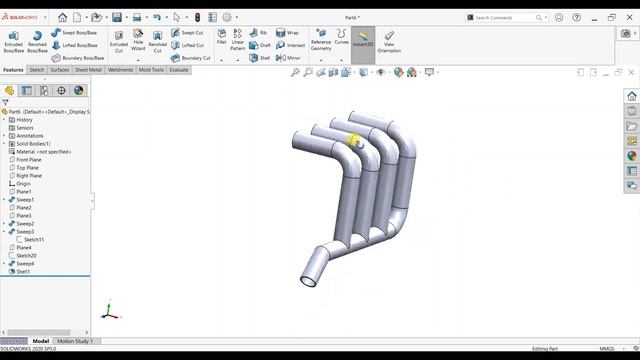Open the Hide/Show Items eye icon
The height and width of the screenshot is (360, 640).
[x=381, y=72]
